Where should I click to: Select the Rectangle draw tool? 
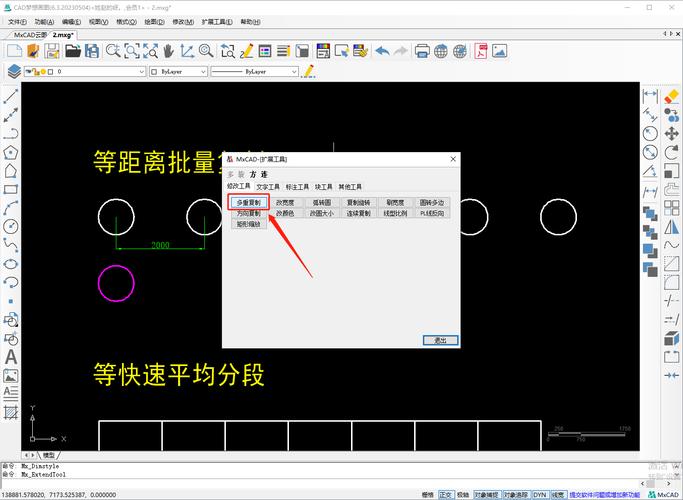coord(10,189)
